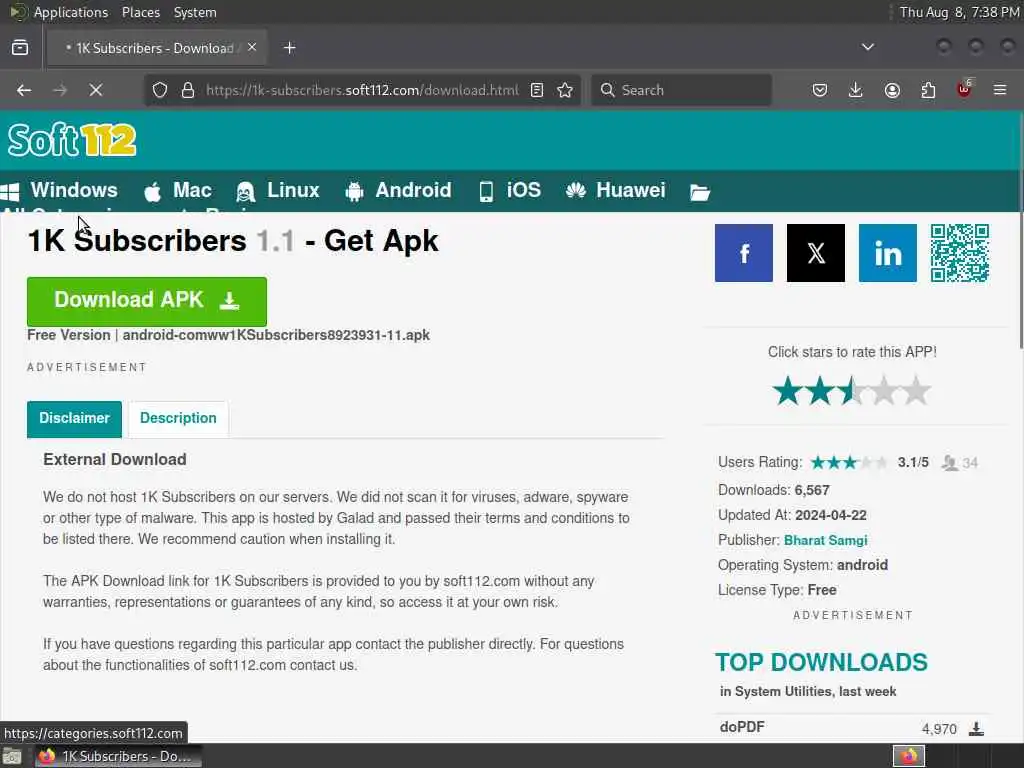Click the clock Thu Aug 8
This screenshot has width=1024, height=768.
pyautogui.click(x=959, y=12)
